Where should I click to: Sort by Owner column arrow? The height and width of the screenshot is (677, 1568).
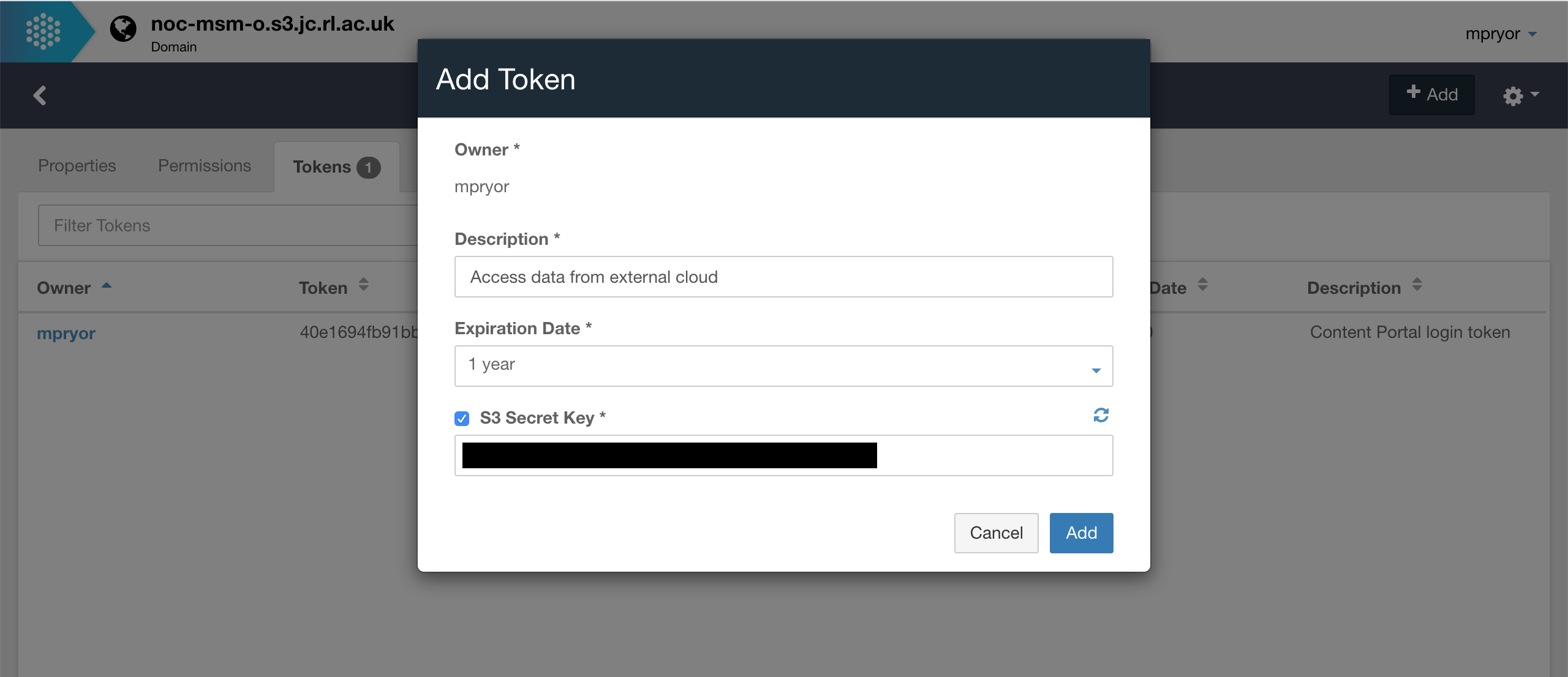pyautogui.click(x=107, y=286)
